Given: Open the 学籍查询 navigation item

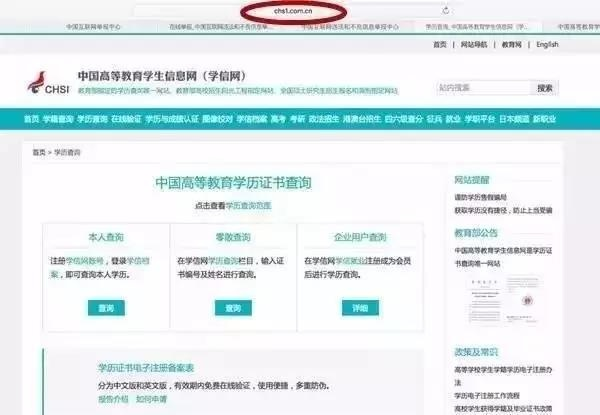Looking at the screenshot, I should pos(58,119).
